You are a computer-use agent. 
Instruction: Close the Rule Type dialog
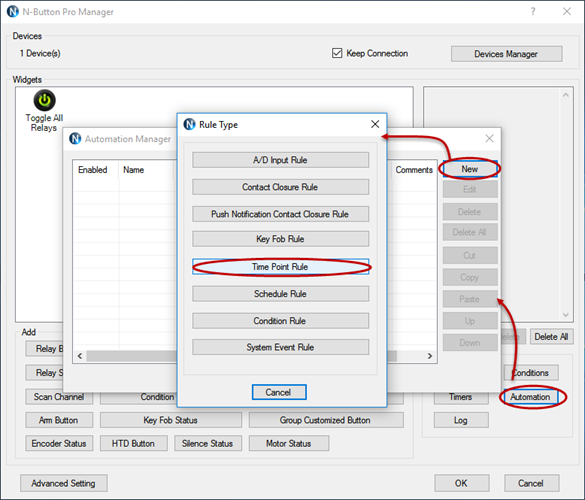point(375,124)
